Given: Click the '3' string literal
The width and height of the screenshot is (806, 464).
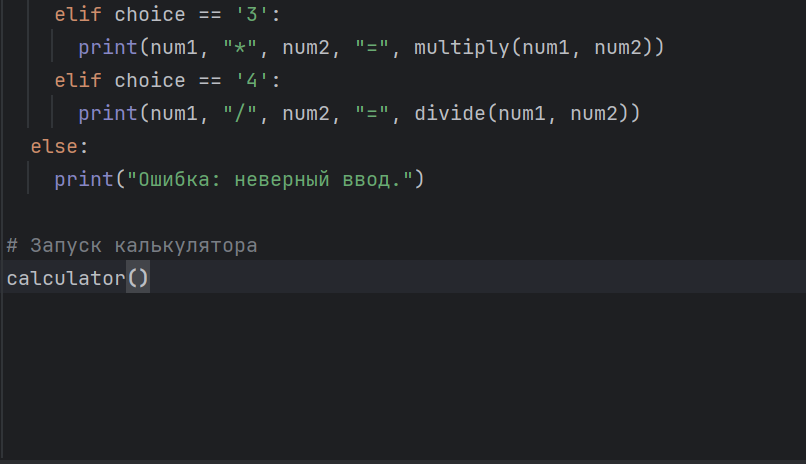Looking at the screenshot, I should pos(252,14).
